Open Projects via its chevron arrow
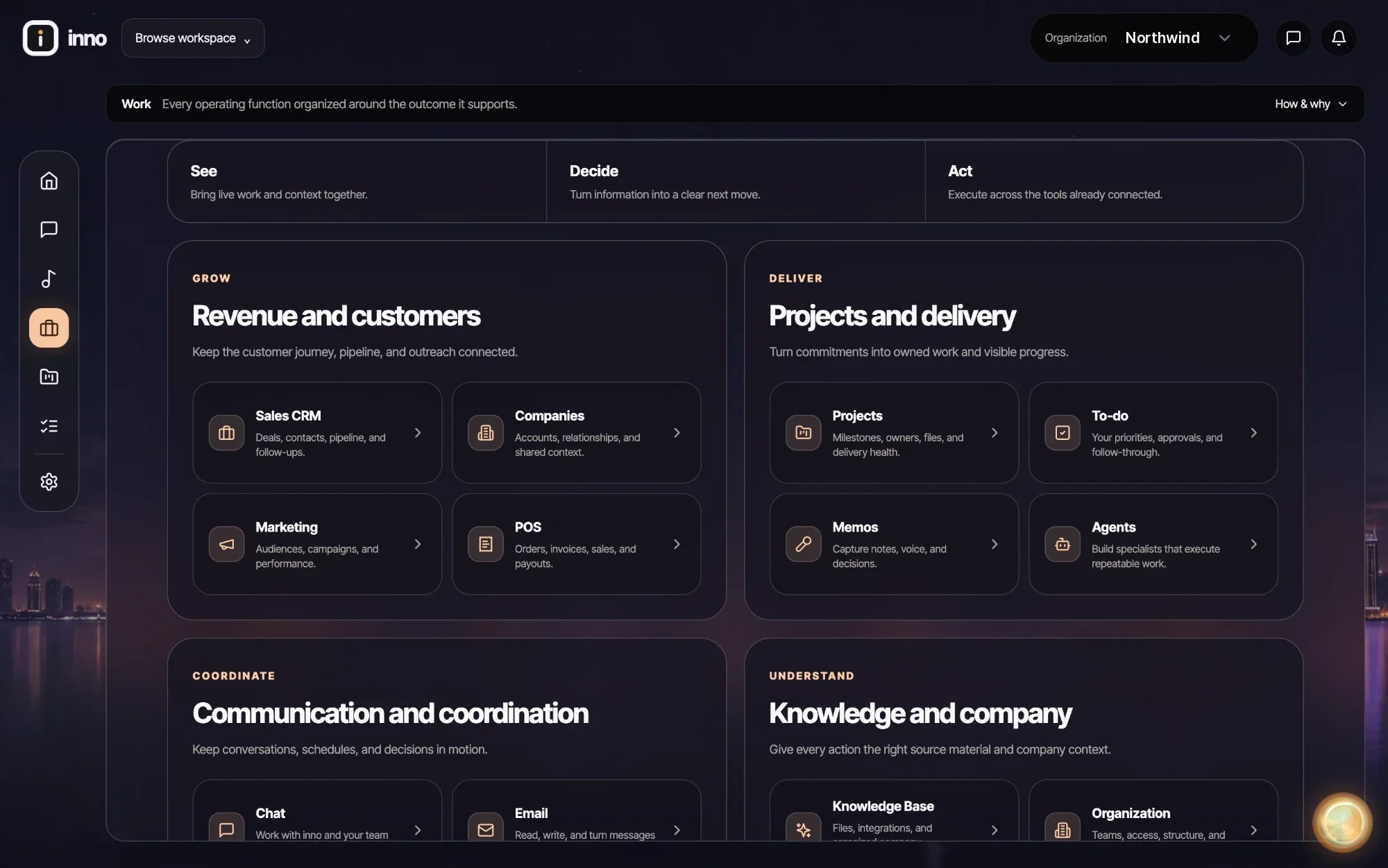The height and width of the screenshot is (868, 1388). (x=995, y=433)
